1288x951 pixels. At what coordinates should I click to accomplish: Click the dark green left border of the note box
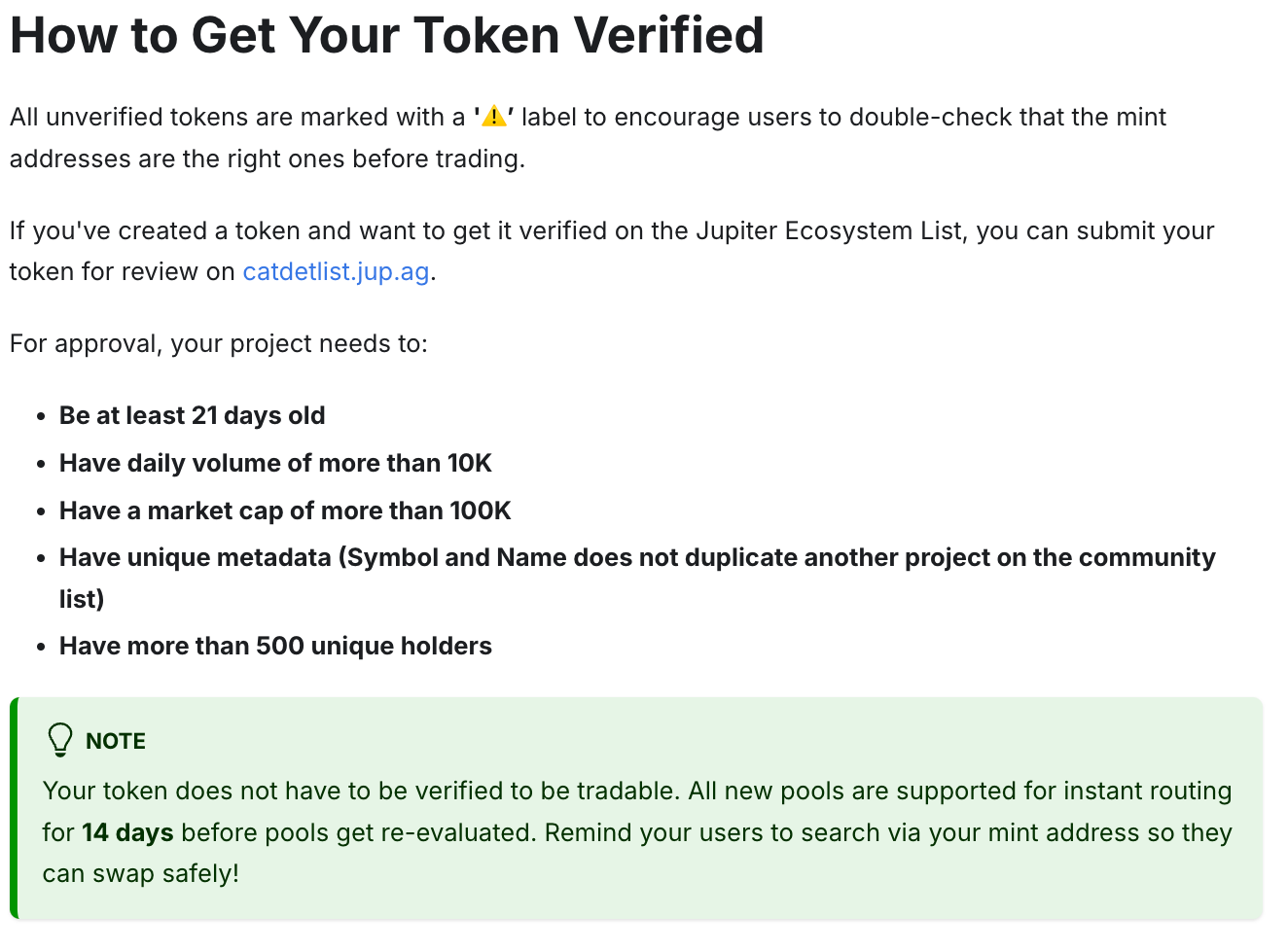[x=14, y=808]
